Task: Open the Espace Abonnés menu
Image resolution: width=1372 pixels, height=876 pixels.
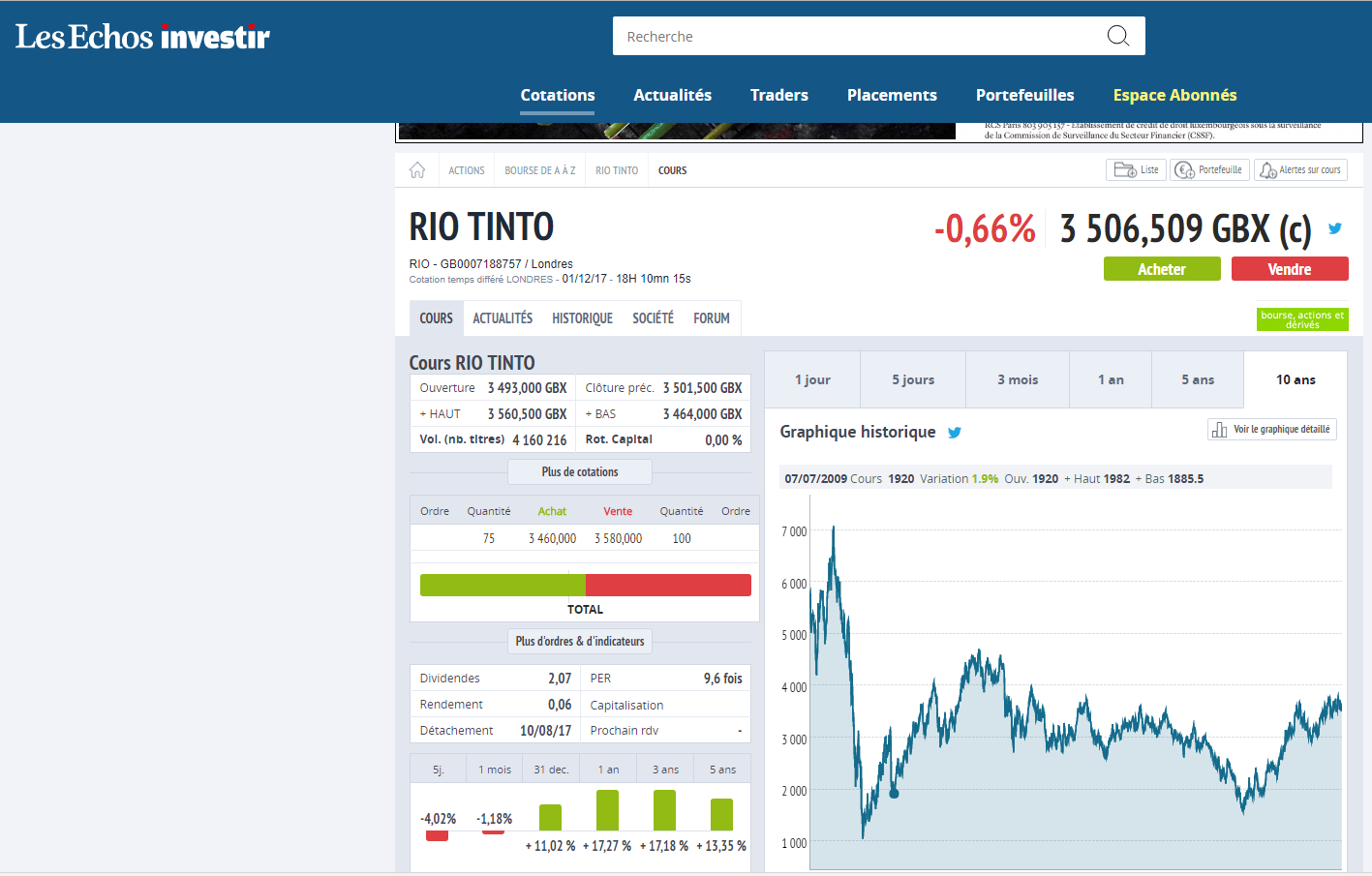Action: [x=1174, y=95]
